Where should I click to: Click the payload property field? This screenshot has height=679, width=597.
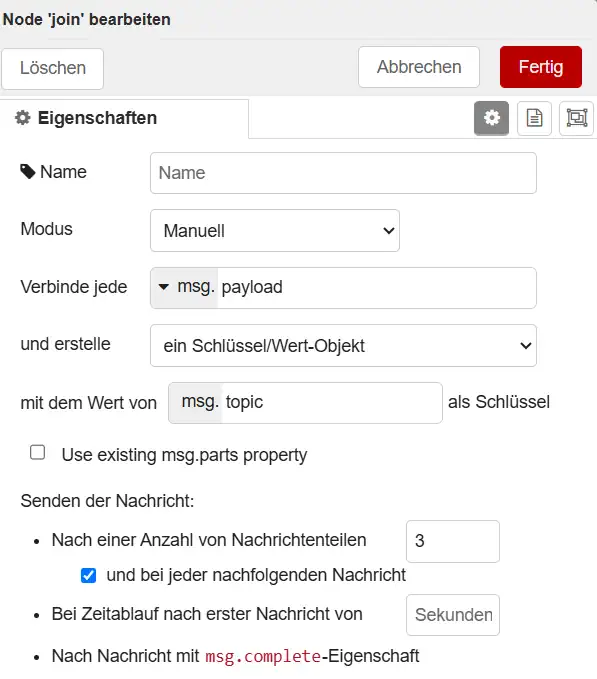[377, 288]
